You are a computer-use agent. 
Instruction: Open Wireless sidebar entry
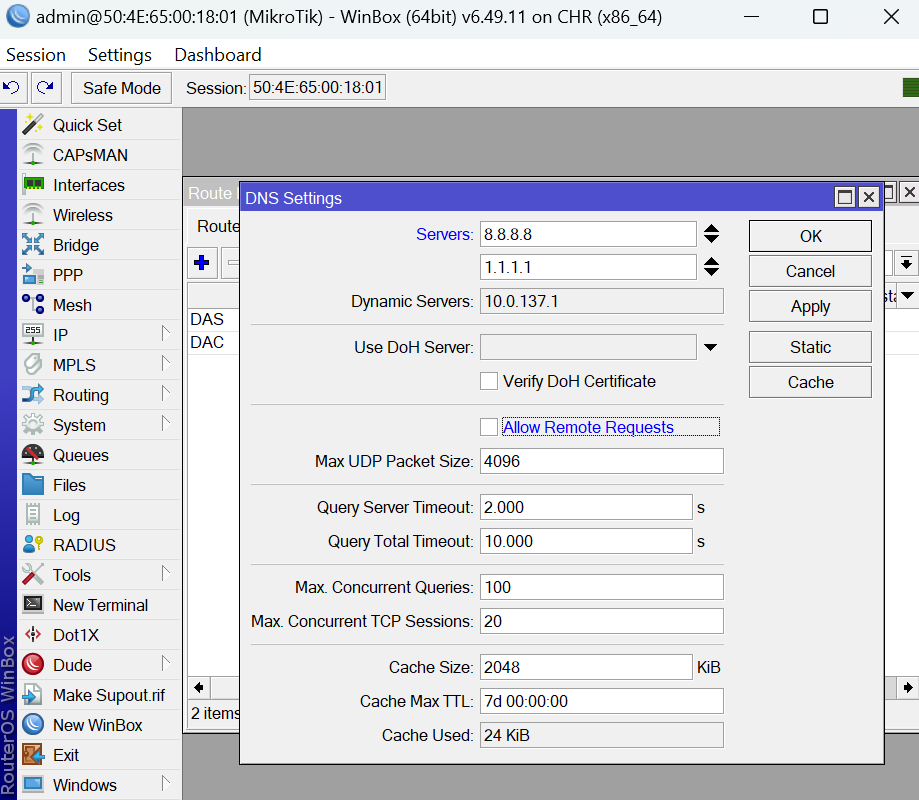click(99, 215)
